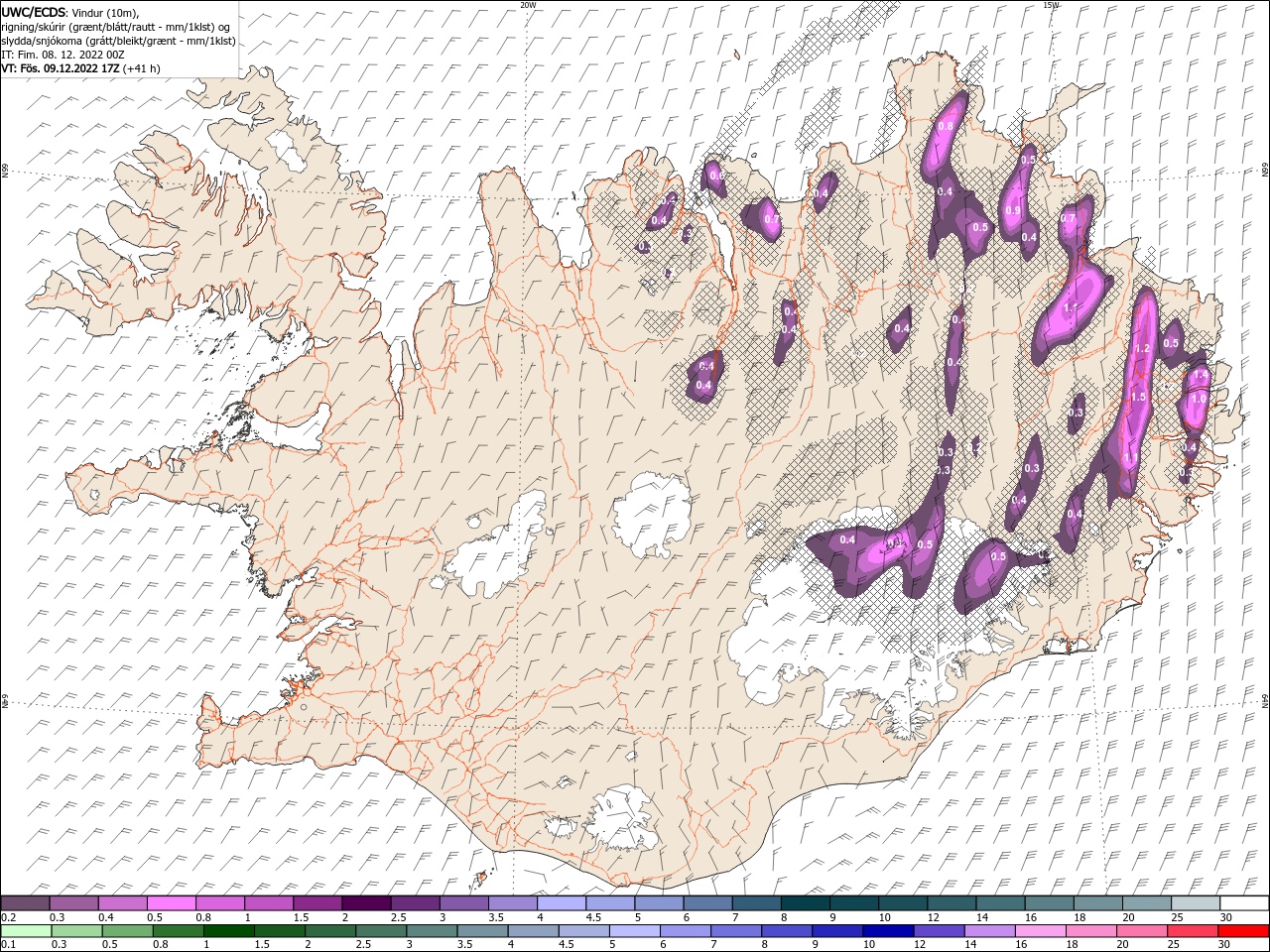This screenshot has height=952, width=1270.
Task: Click the 8–9 dark teal swatch, upper legend
Action: tap(805, 903)
